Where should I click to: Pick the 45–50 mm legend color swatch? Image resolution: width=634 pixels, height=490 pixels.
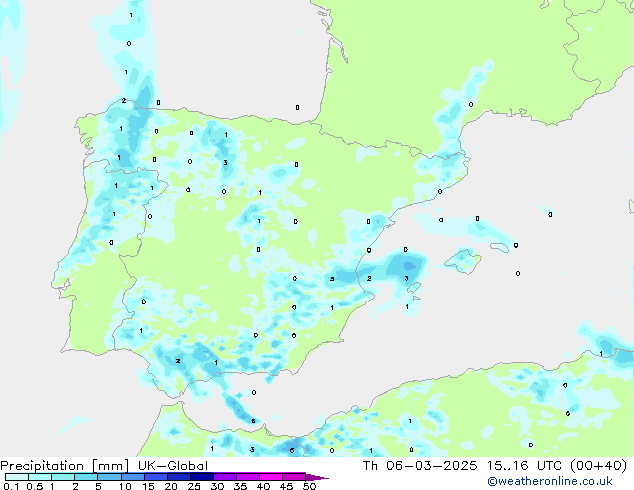point(294,477)
